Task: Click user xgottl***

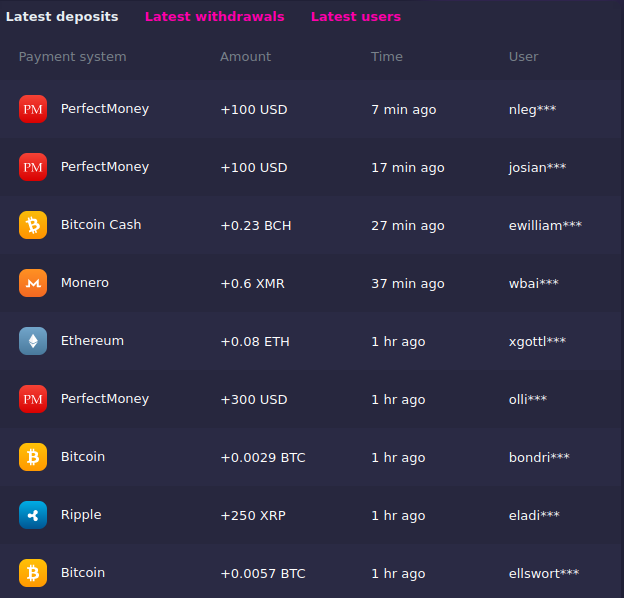Action: (x=537, y=342)
